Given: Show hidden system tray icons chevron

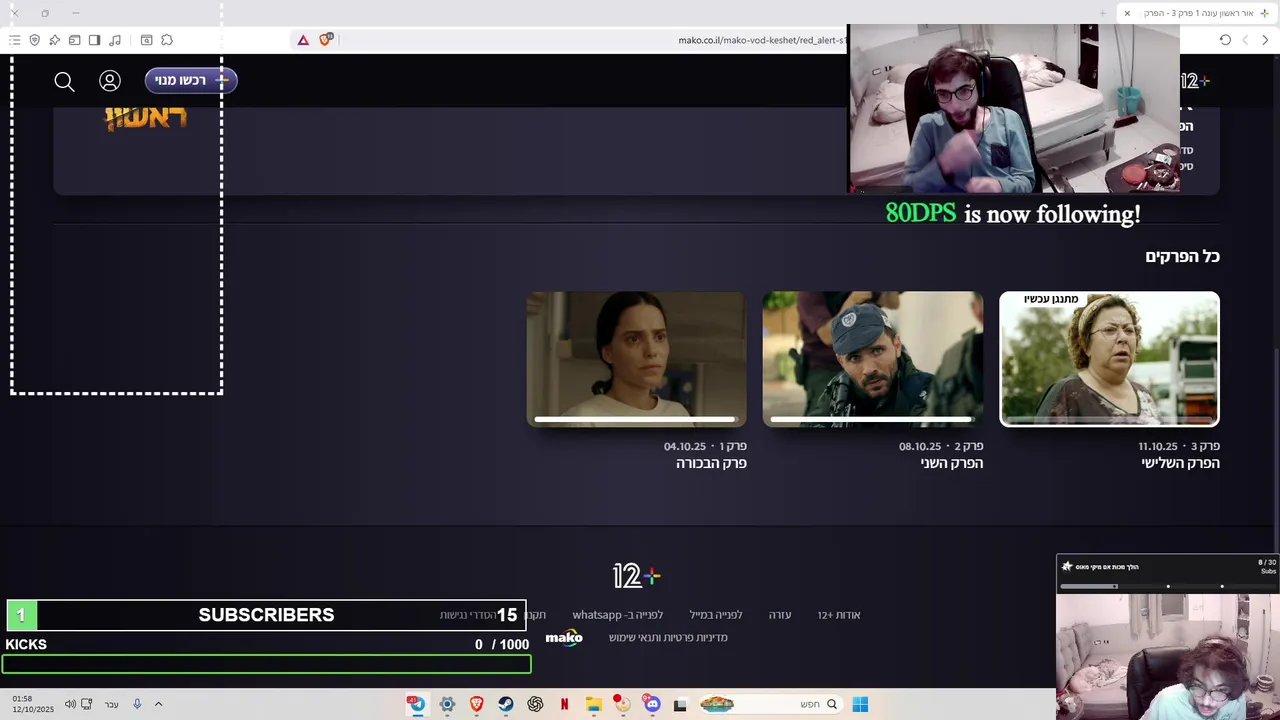Looking at the screenshot, I should (158, 704).
